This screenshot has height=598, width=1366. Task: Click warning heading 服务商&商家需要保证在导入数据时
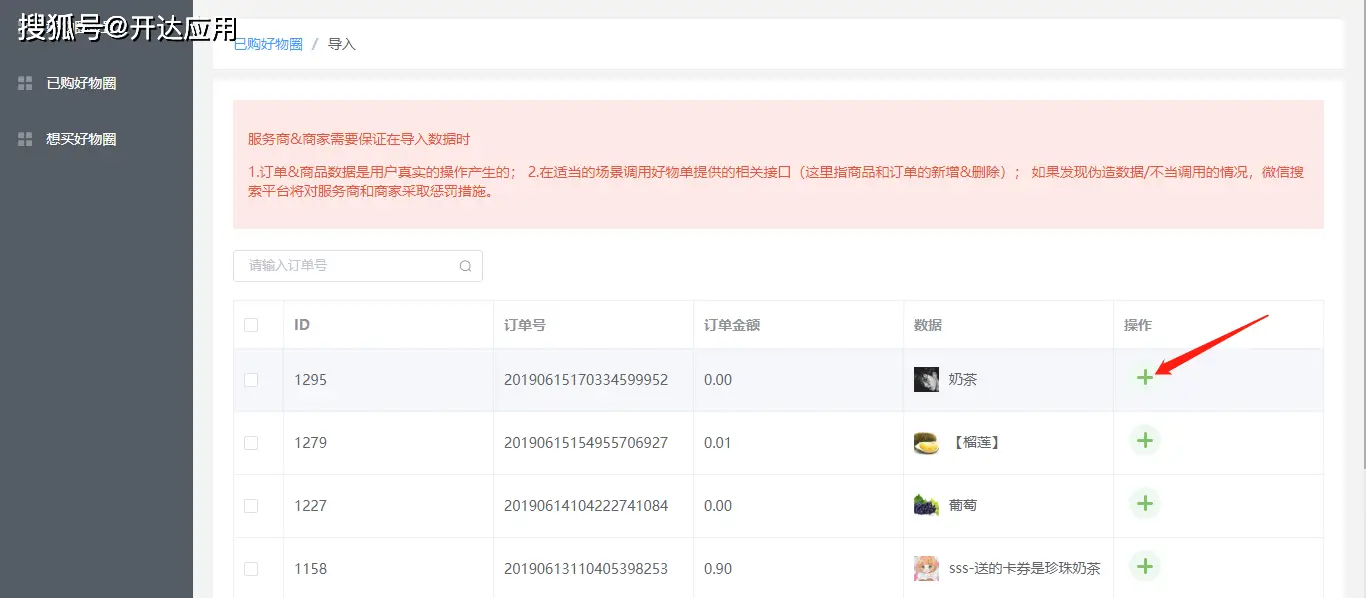359,140
